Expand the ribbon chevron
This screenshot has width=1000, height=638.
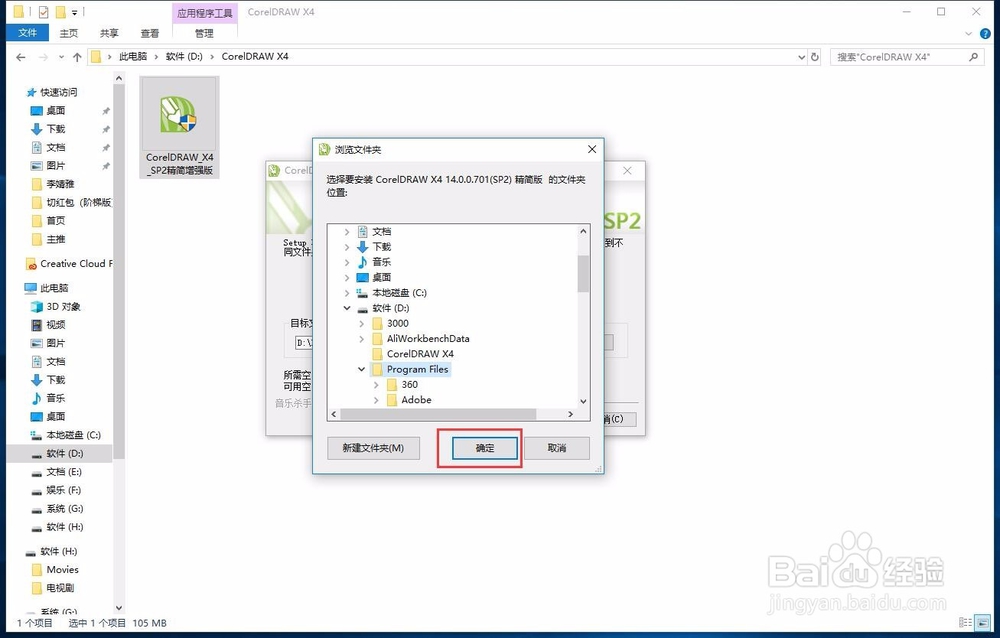(x=969, y=33)
